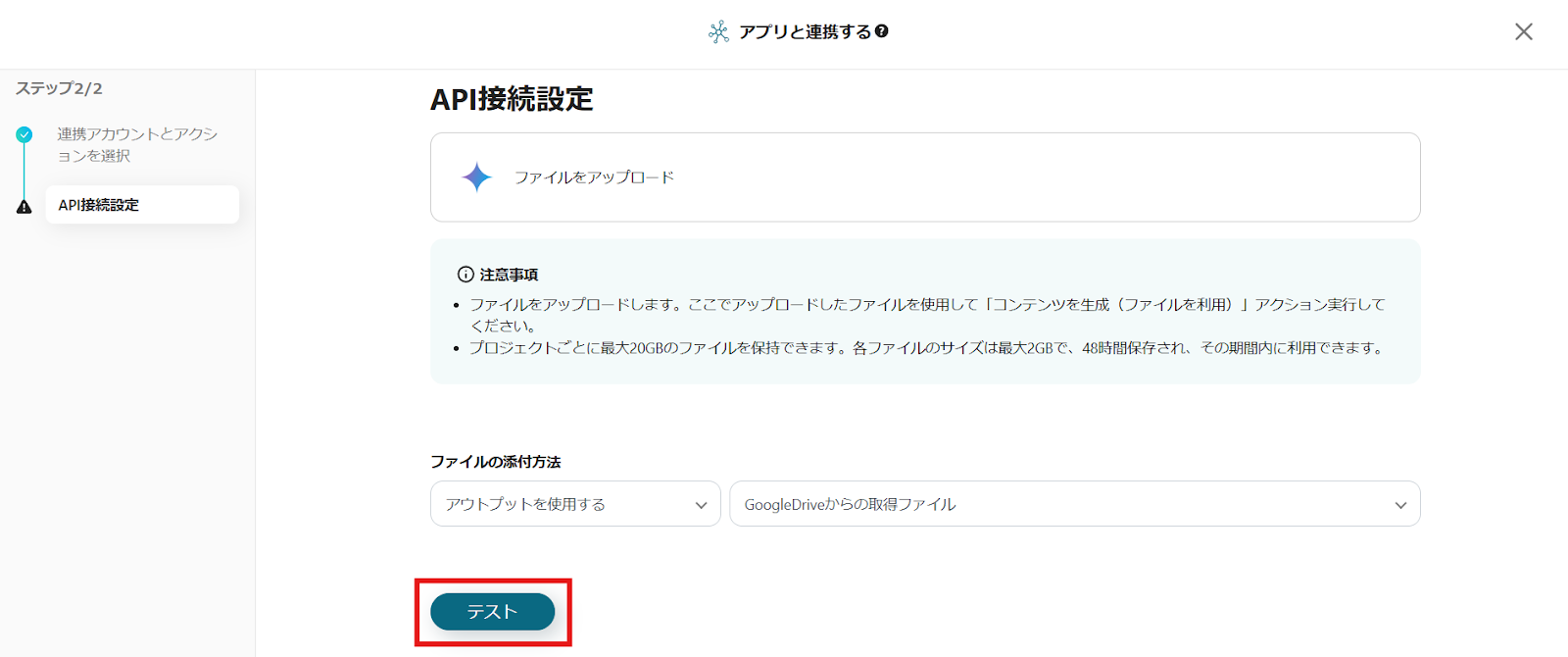Click the API接続設定 page heading
This screenshot has height=657, width=1568.
click(512, 99)
